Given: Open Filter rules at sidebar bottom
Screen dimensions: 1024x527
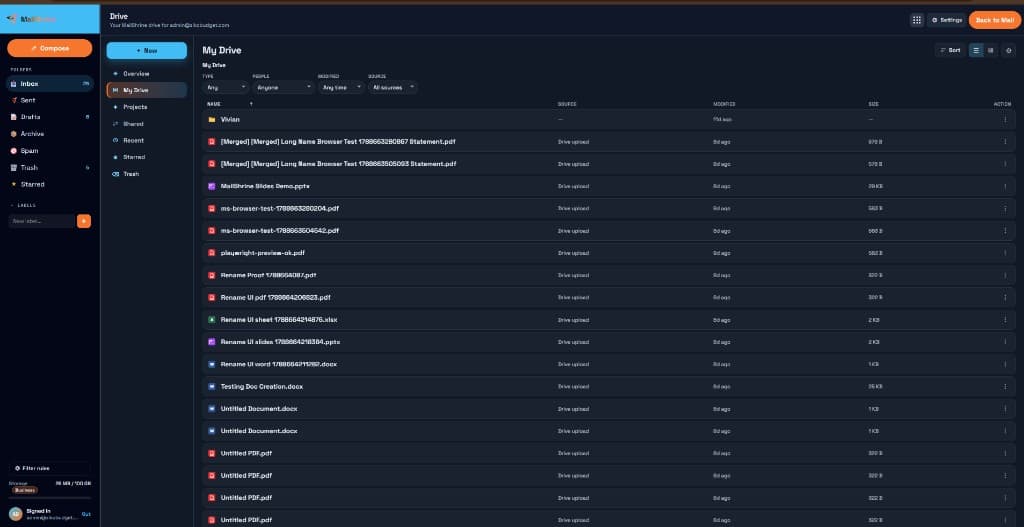Looking at the screenshot, I should 50,468.
